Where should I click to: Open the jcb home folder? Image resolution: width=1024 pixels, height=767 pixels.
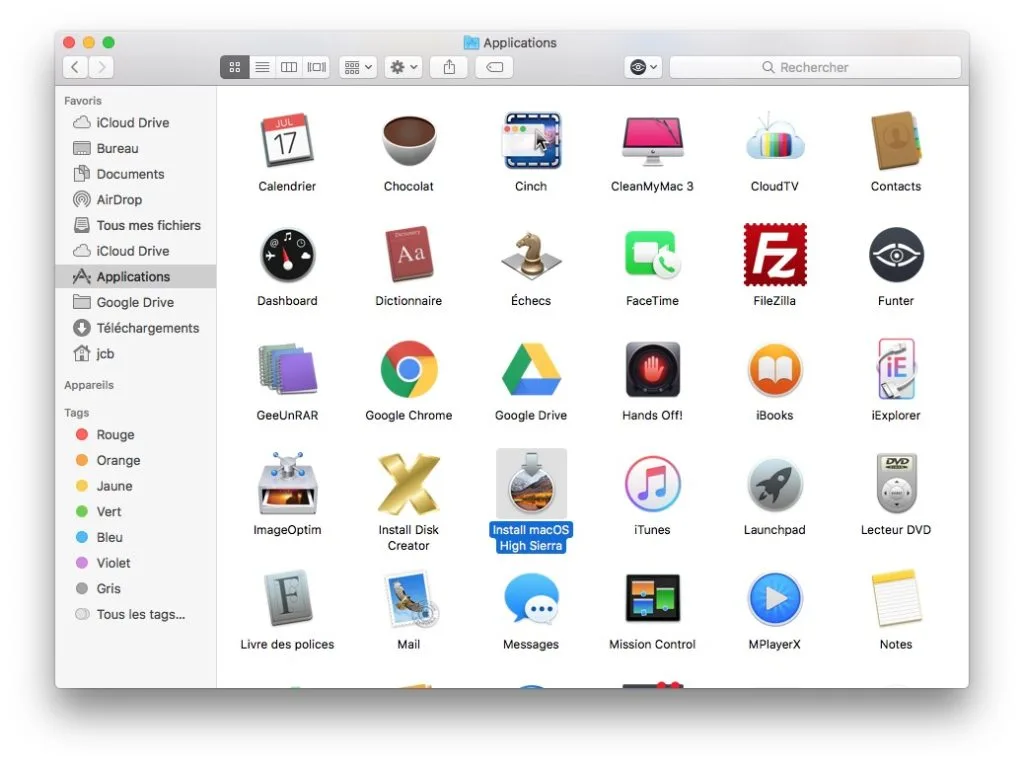135,353
